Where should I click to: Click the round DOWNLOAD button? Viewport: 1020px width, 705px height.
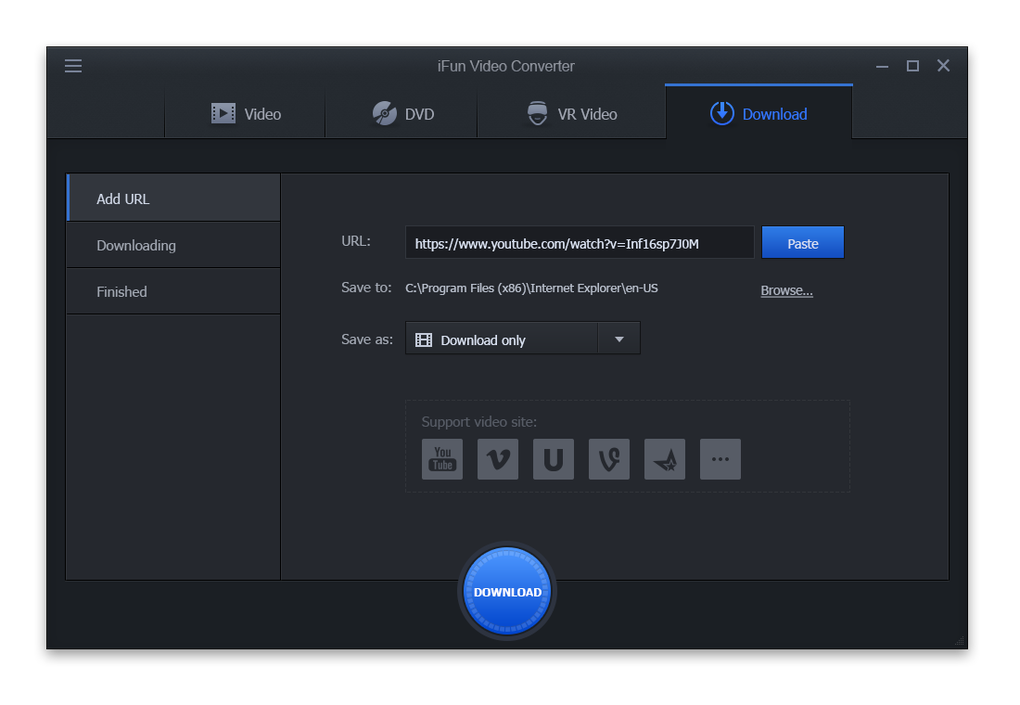507,591
